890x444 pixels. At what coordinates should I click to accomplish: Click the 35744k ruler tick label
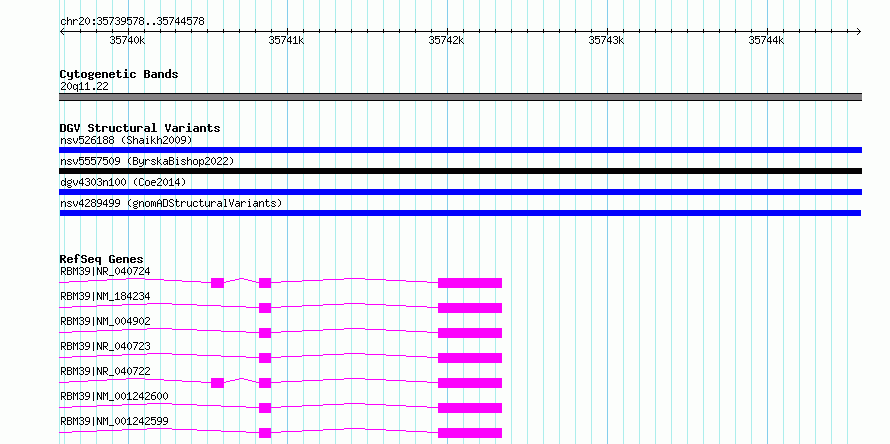coord(766,40)
